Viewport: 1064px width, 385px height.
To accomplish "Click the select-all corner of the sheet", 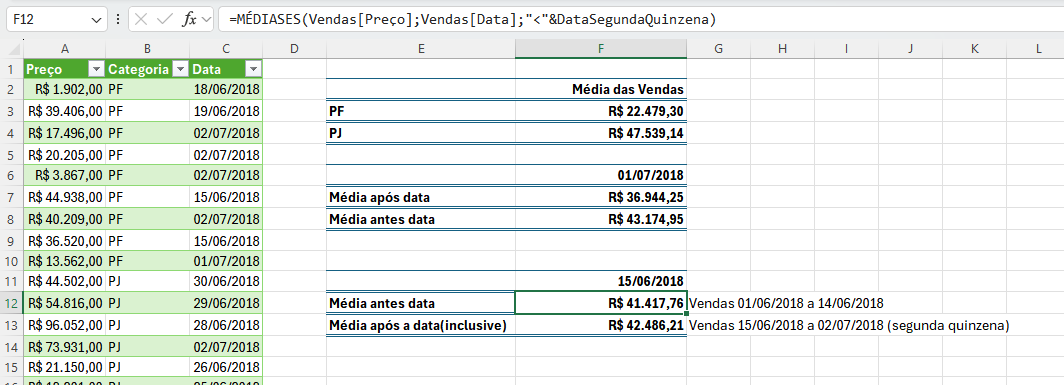I will point(12,48).
